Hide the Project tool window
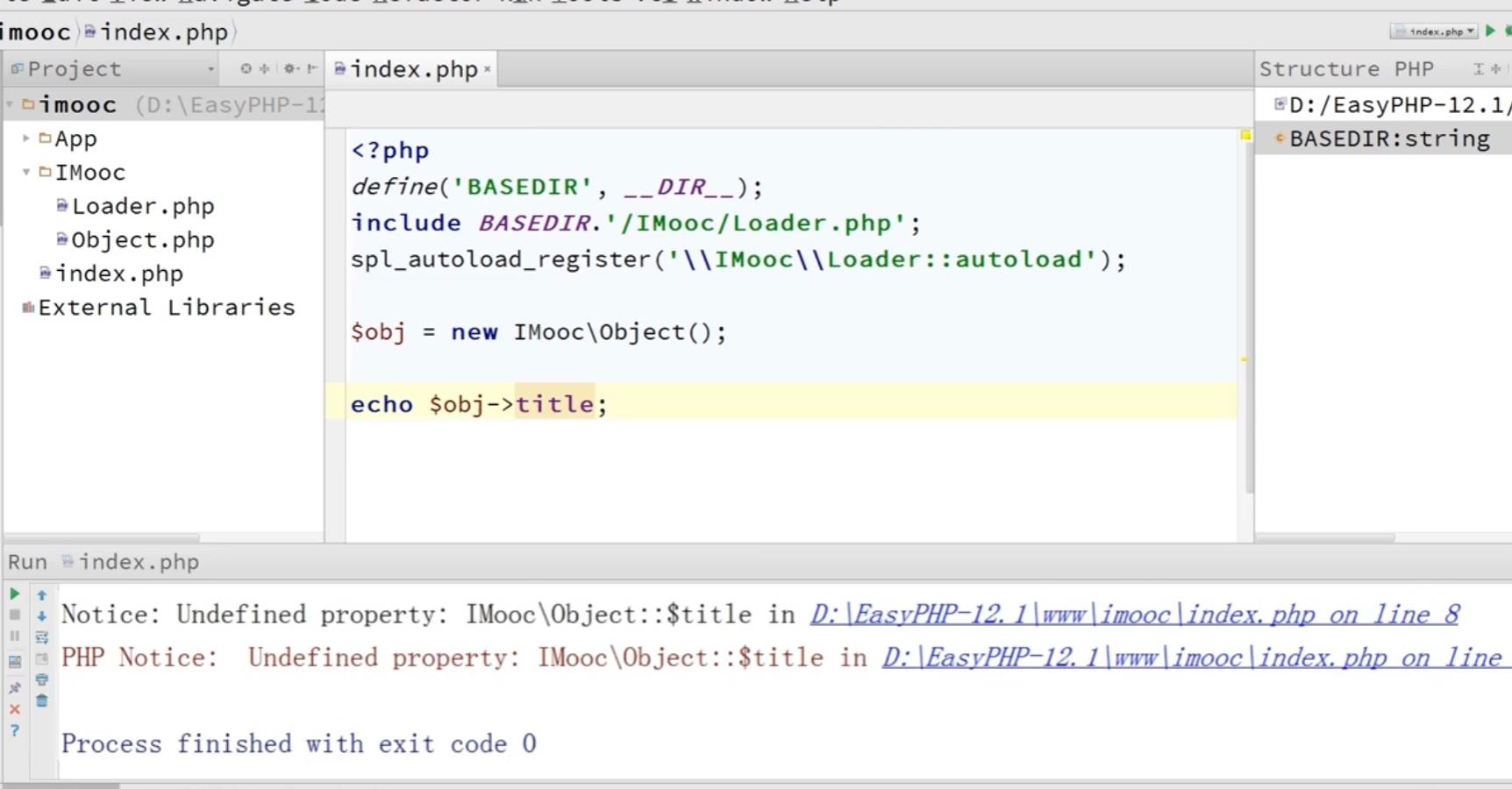 (311, 68)
